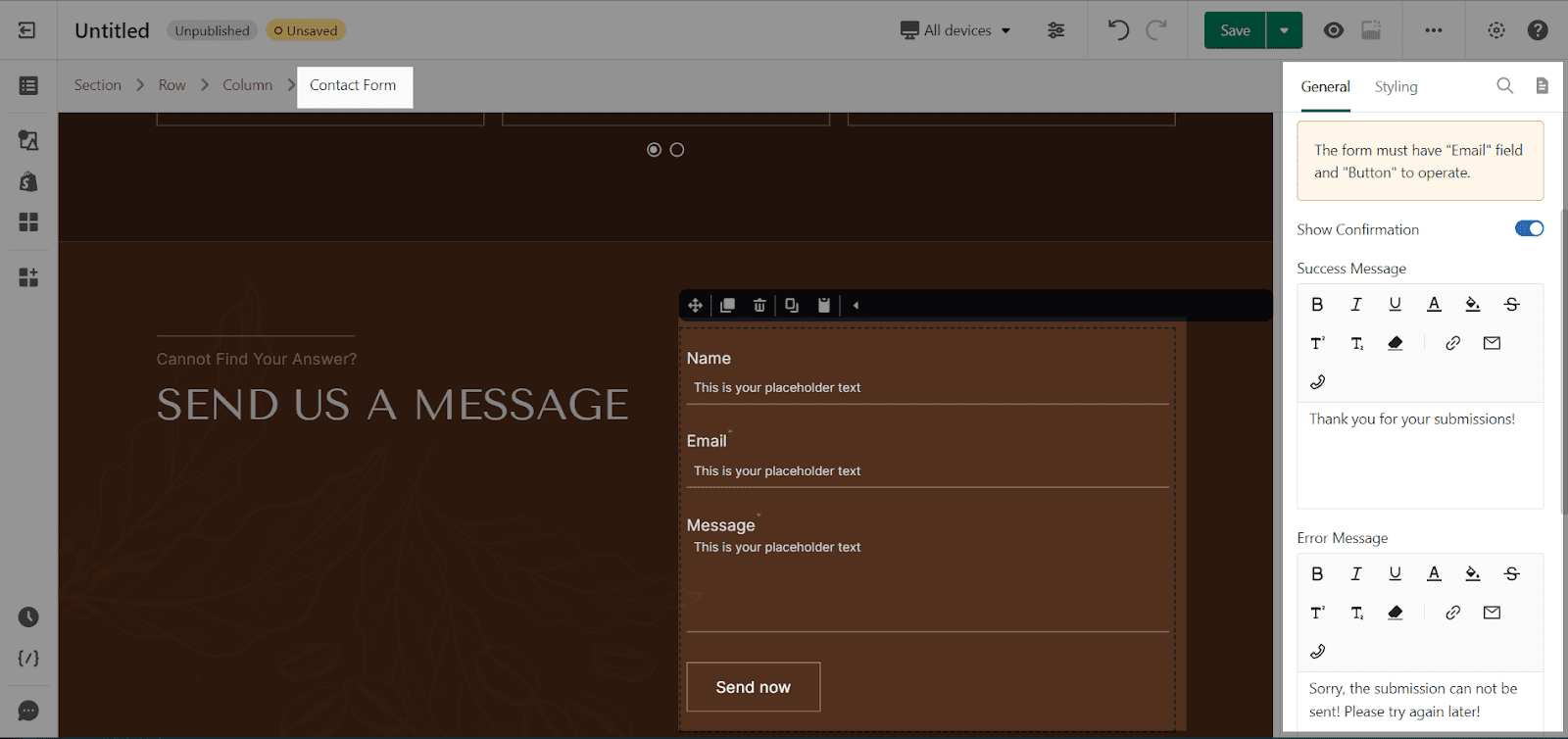Open the custom code braces icon

pos(28,659)
